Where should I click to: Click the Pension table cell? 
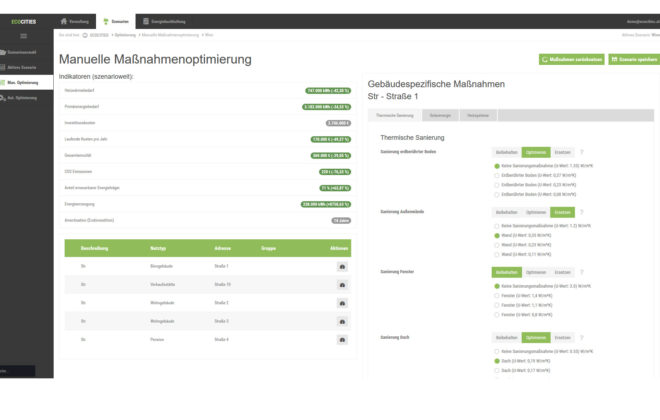157,340
